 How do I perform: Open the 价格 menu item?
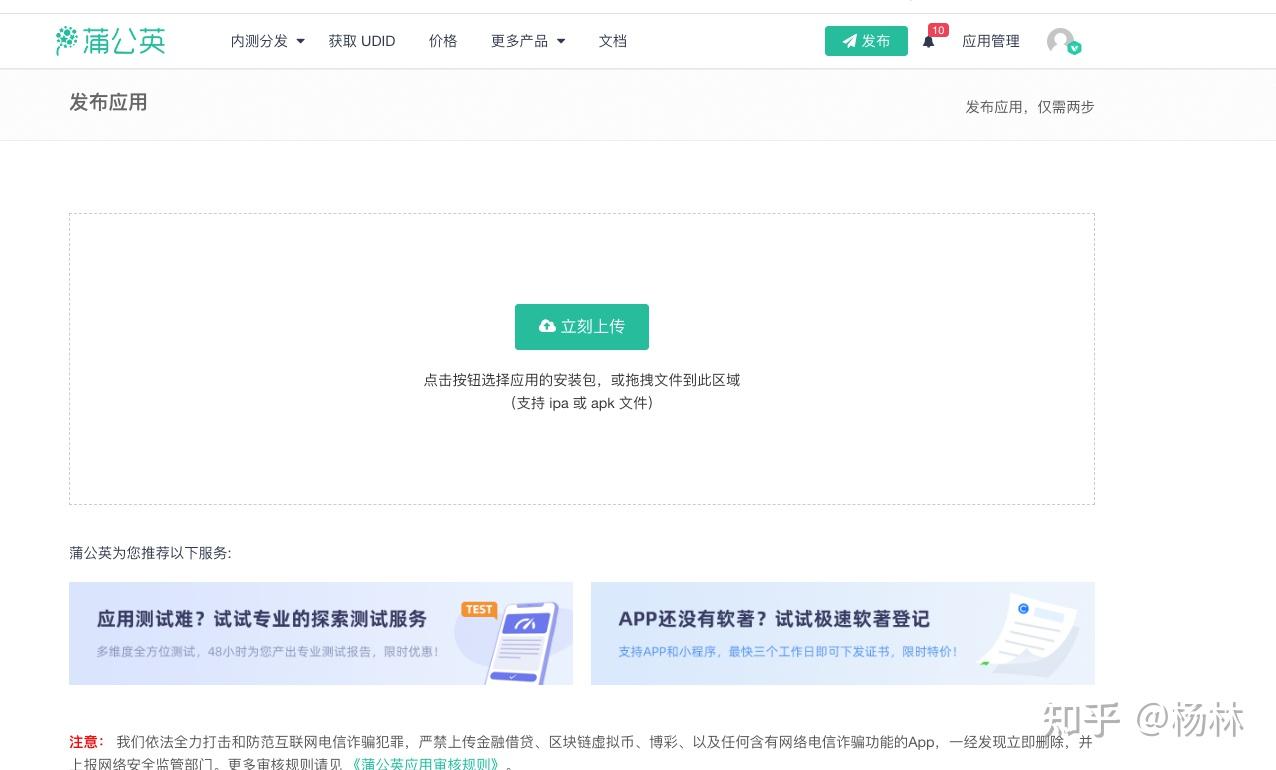(x=443, y=41)
